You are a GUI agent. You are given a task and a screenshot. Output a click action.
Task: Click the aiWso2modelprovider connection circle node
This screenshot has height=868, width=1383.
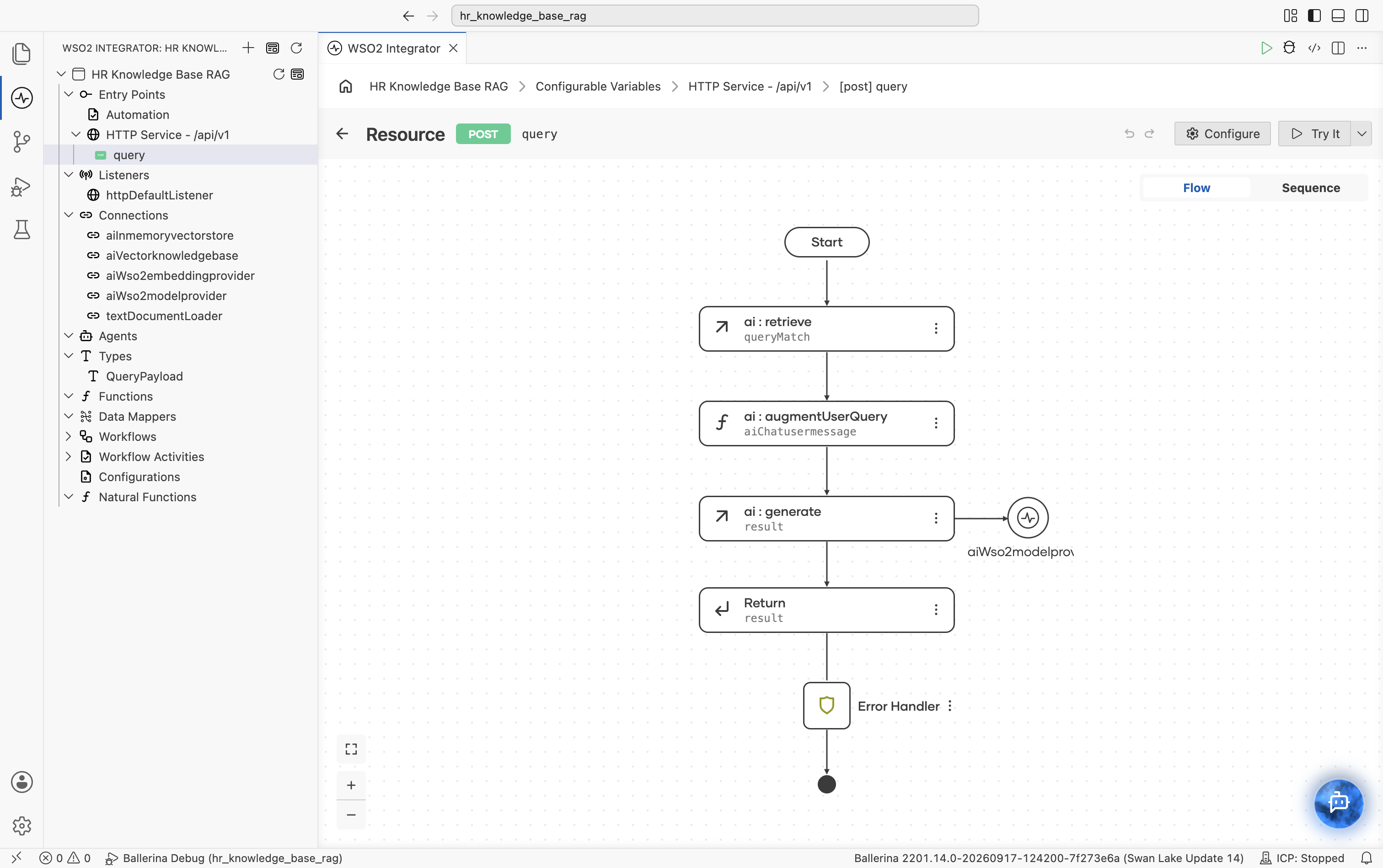click(x=1028, y=518)
